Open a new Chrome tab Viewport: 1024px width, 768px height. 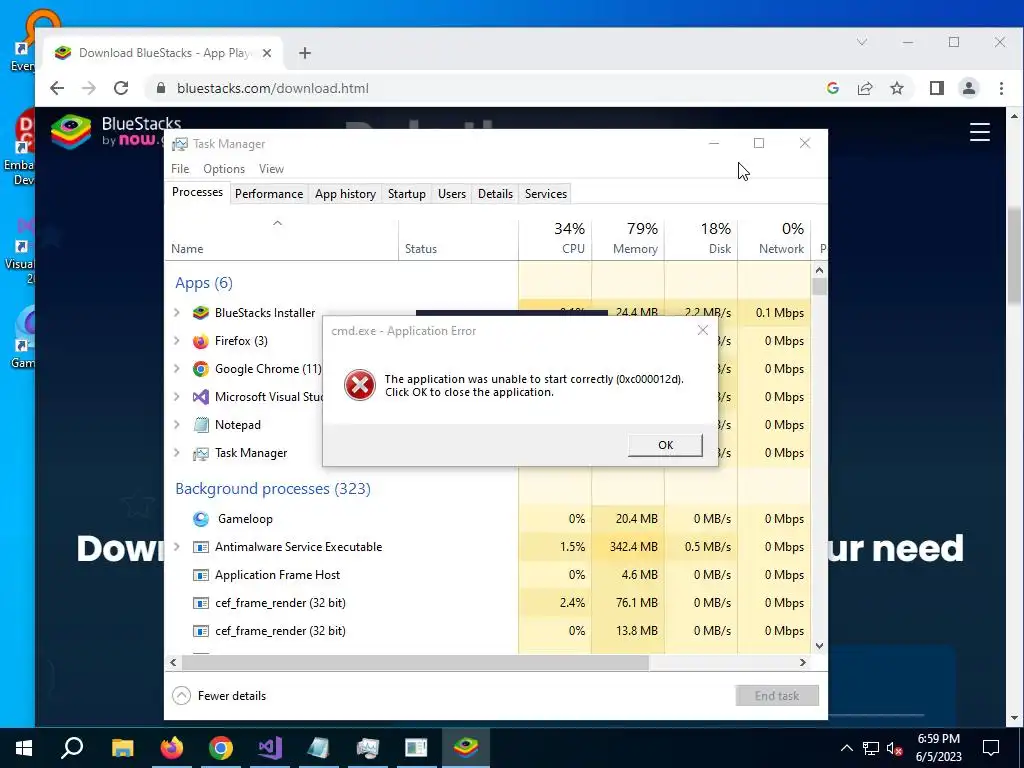305,53
